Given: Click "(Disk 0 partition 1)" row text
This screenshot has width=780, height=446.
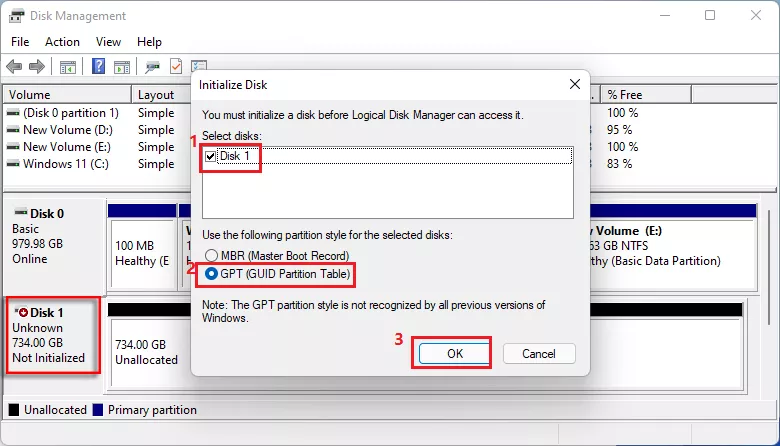Looking at the screenshot, I should [71, 113].
